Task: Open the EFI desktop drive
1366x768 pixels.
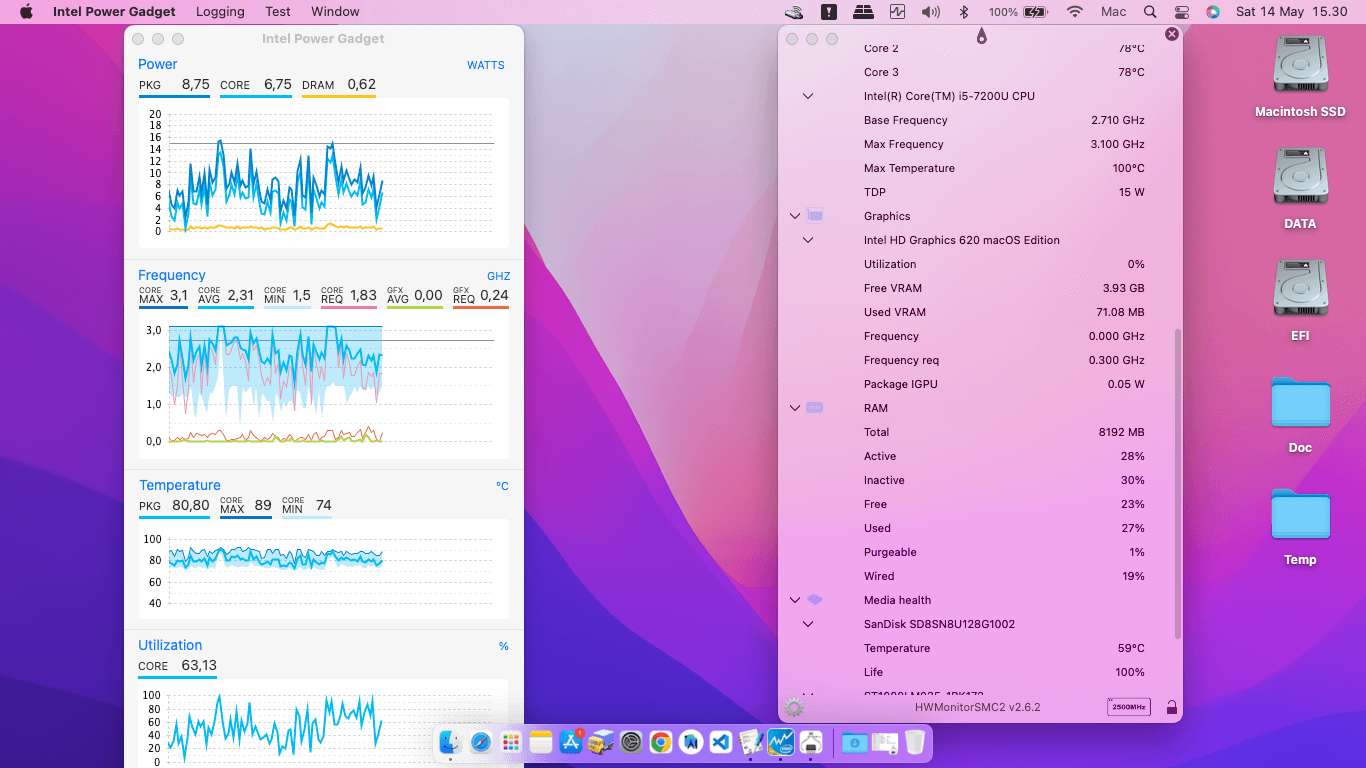Action: [x=1300, y=289]
